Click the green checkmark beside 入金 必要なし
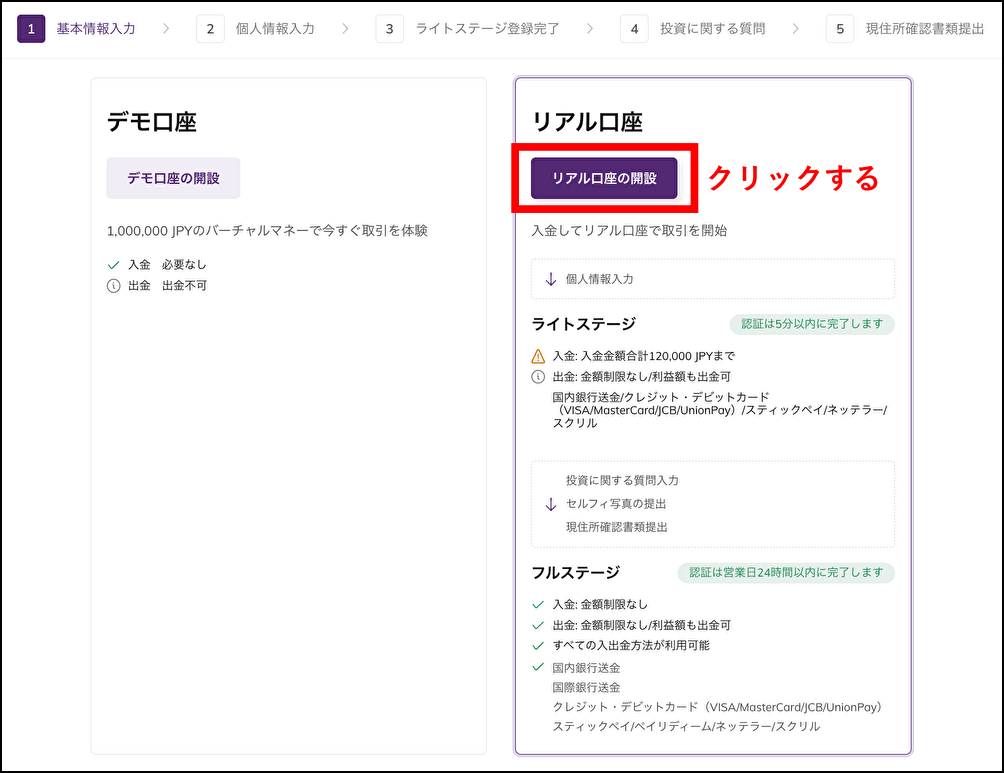This screenshot has width=1004, height=773. 113,264
